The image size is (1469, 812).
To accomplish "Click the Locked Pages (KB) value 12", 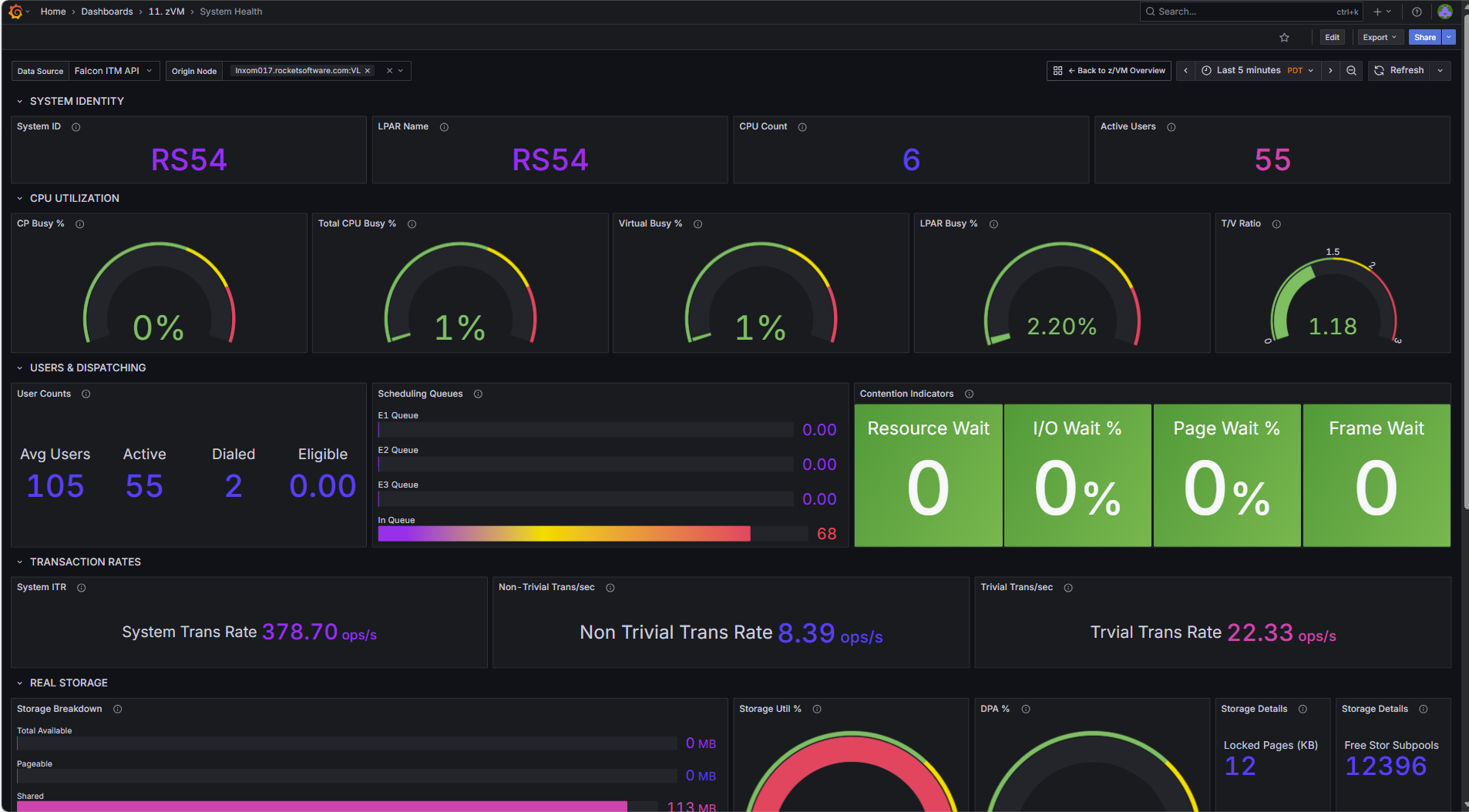I will [1240, 766].
